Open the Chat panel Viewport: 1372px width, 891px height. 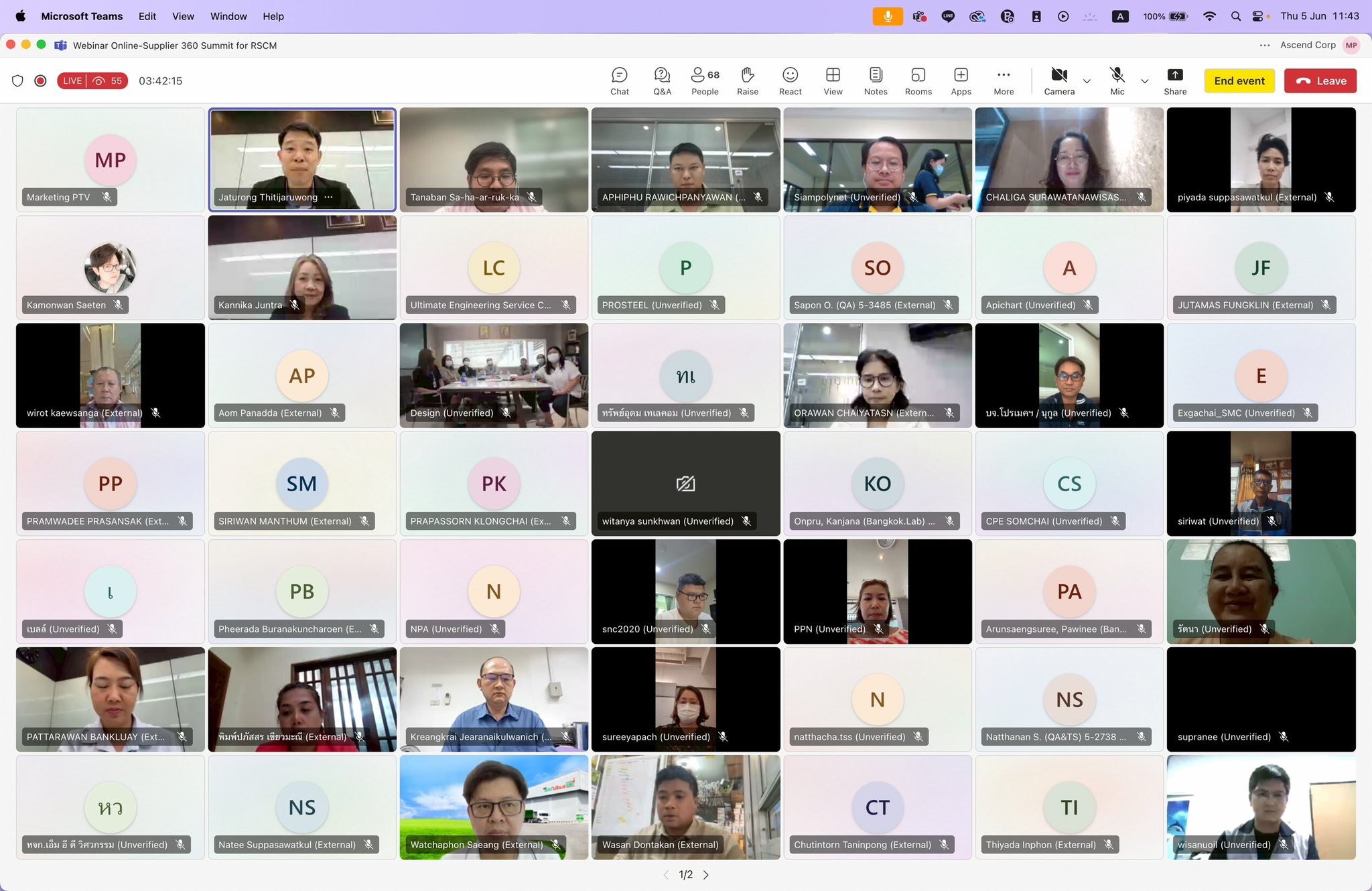coord(619,81)
